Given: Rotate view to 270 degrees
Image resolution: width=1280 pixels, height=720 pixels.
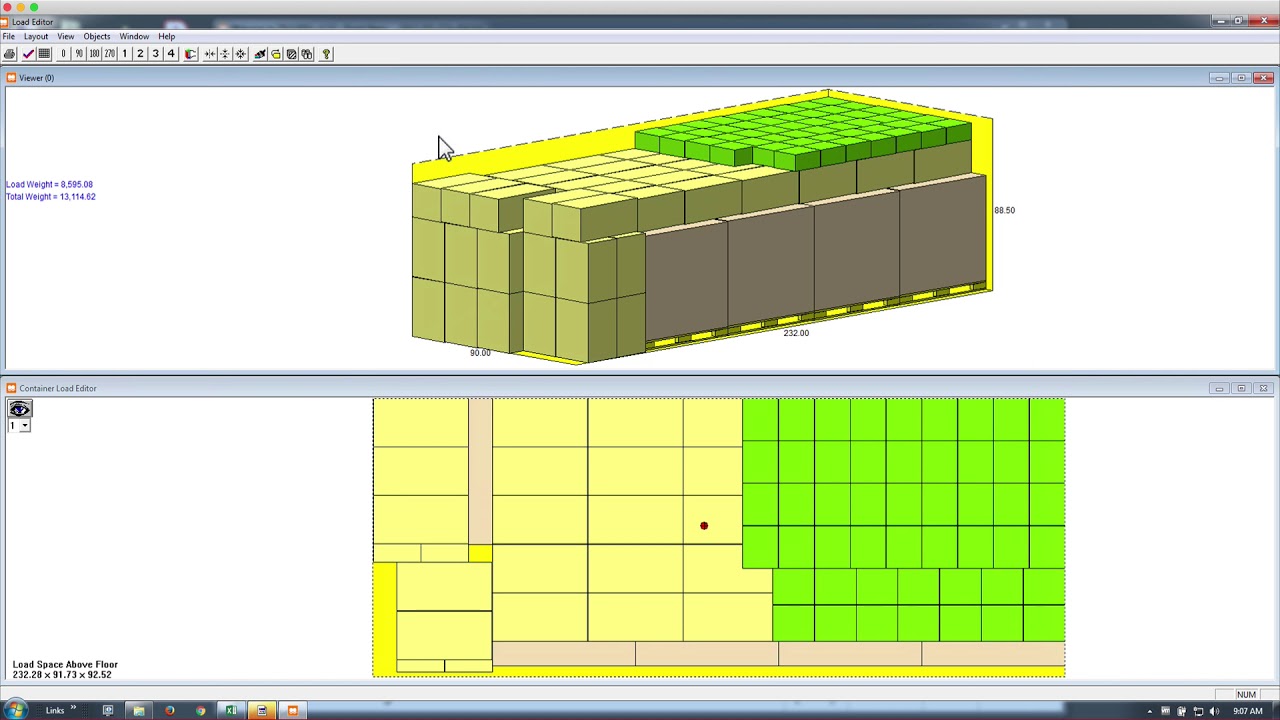Looking at the screenshot, I should pyautogui.click(x=110, y=54).
